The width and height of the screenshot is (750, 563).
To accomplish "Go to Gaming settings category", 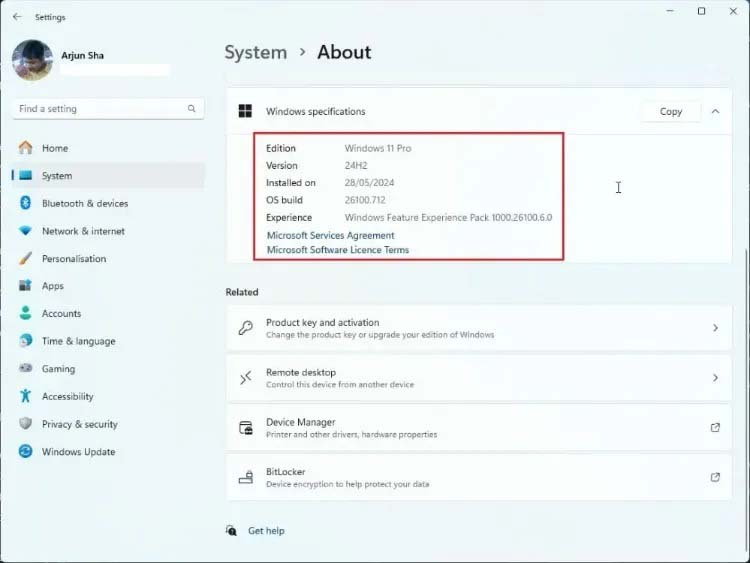I will 58,369.
